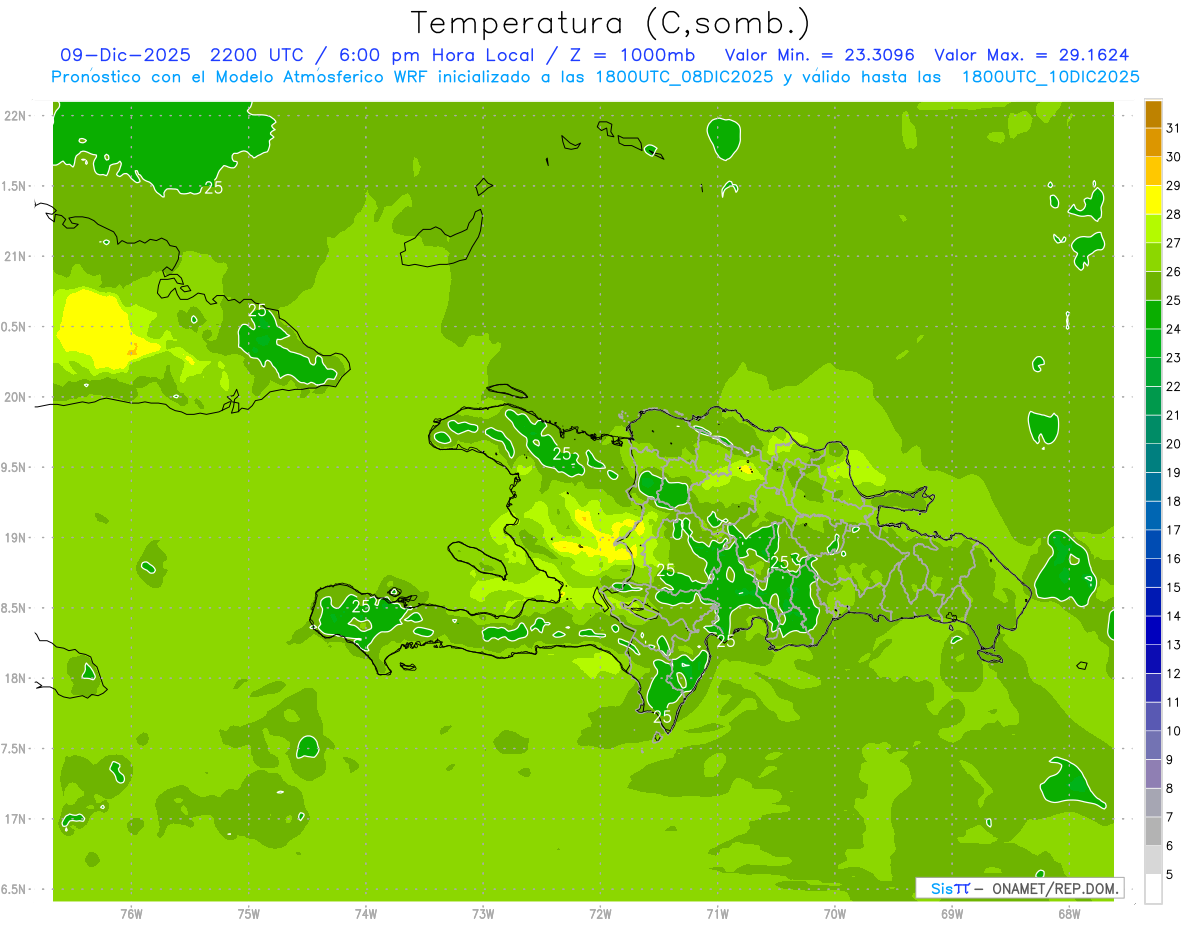
Task: Pick the dark blue swatch between 13 and 14
Action: (x=1153, y=630)
